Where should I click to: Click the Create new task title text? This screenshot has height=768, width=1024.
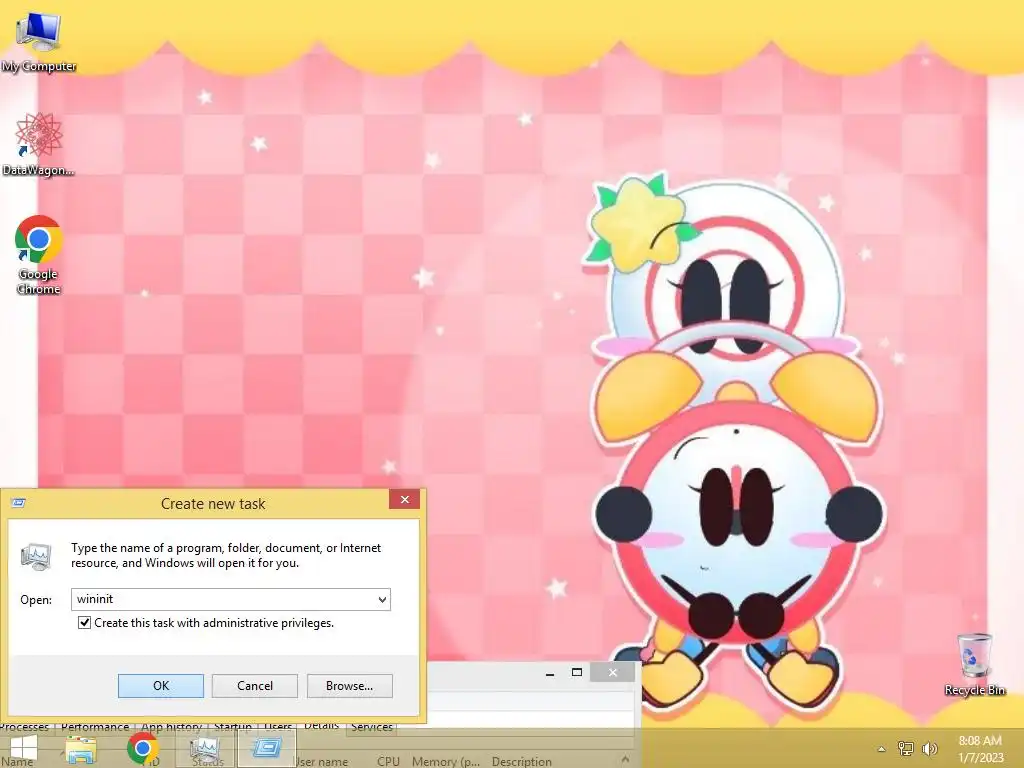[x=213, y=504]
